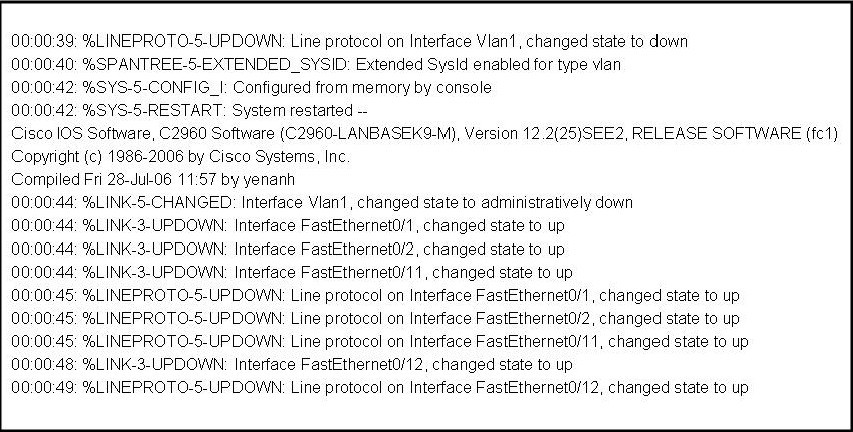This screenshot has width=853, height=432.
Task: Select the SYS-5-RESTART System restarted line
Action: [190, 110]
